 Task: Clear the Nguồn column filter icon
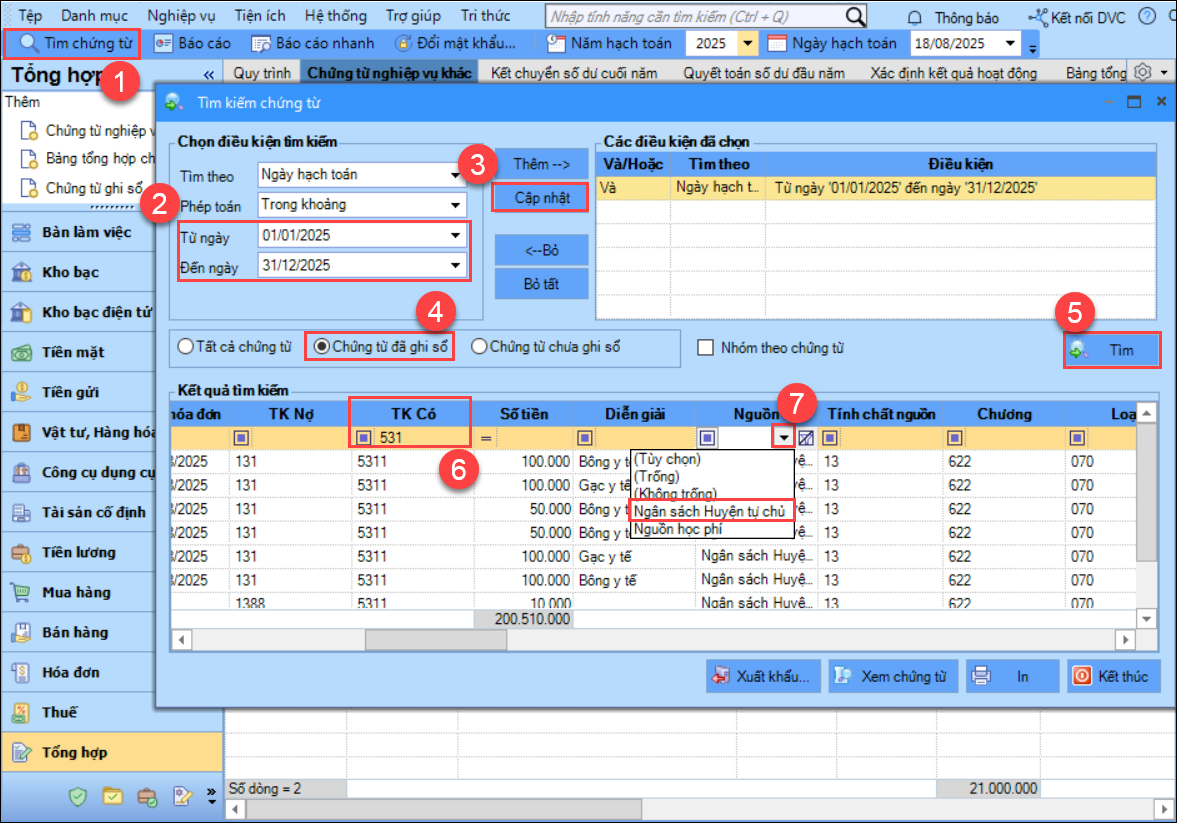point(805,438)
